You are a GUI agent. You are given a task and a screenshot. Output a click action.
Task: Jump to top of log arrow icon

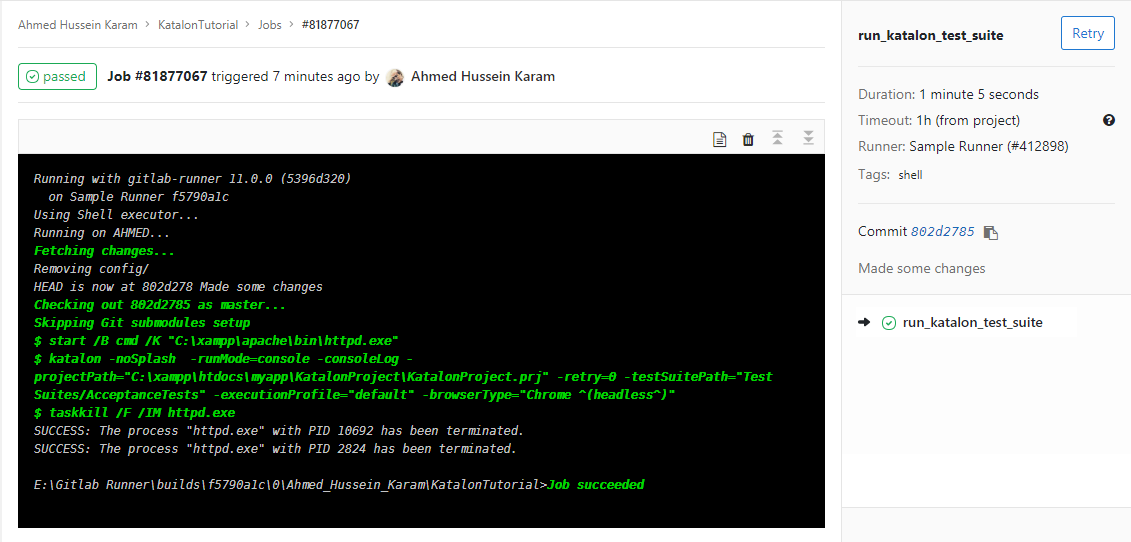tap(778, 139)
